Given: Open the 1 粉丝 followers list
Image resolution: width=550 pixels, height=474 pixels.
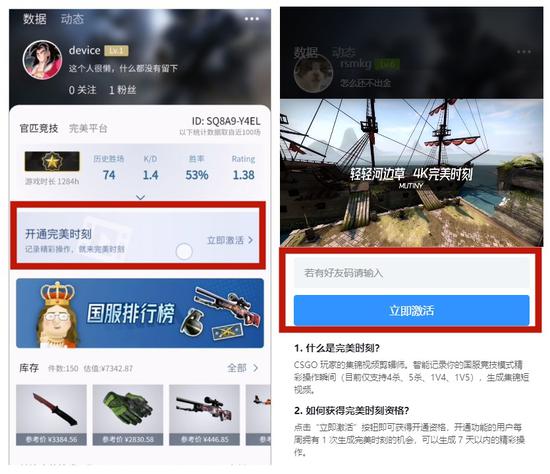Looking at the screenshot, I should point(122,90).
